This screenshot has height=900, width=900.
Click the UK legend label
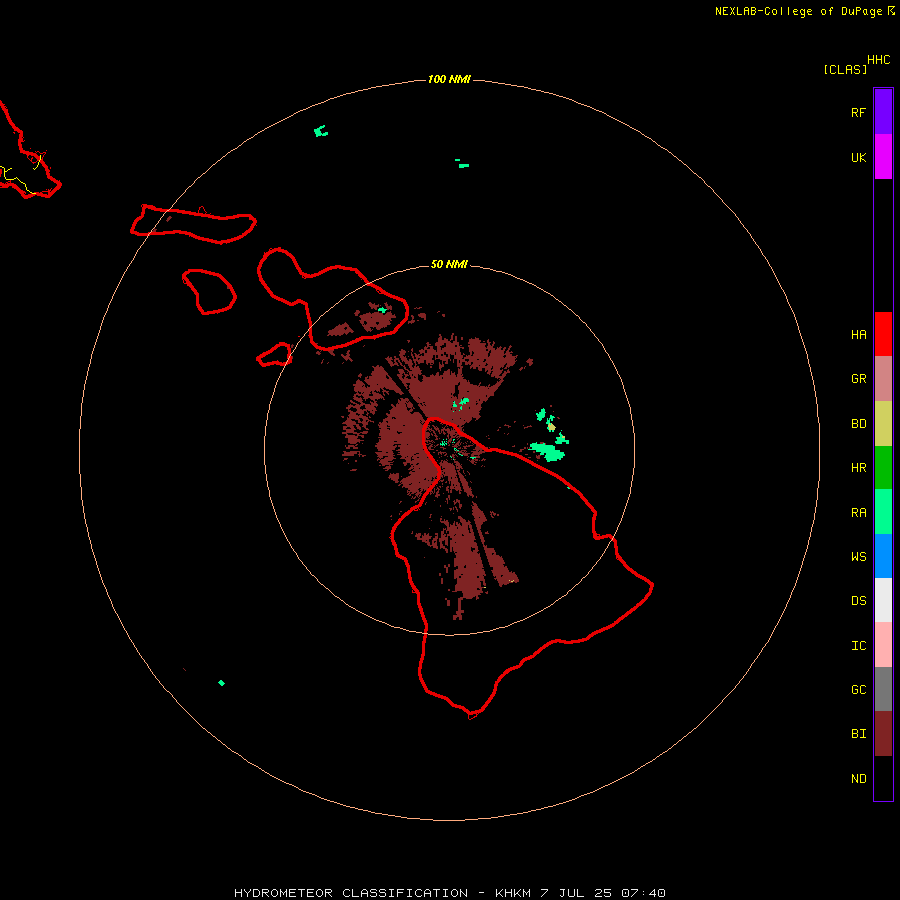858,157
